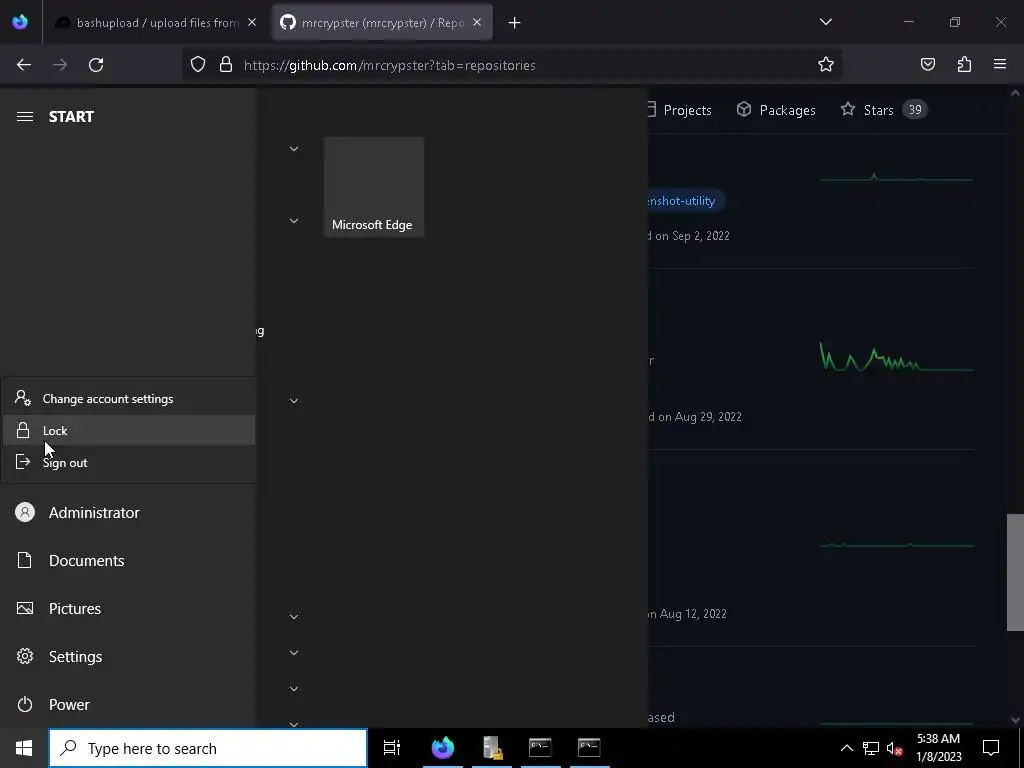1024x768 pixels.
Task: Click the Stars count badge 39
Action: click(x=915, y=110)
